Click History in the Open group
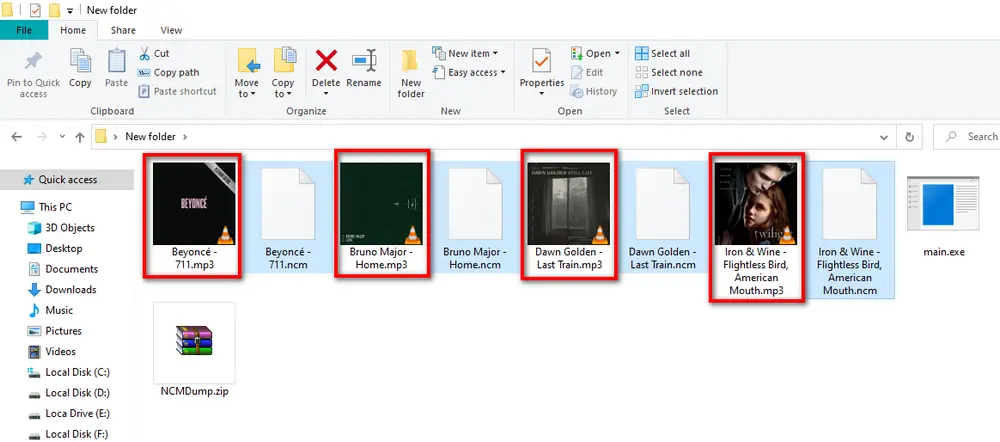Viewport: 1000px width, 442px height. 594,91
